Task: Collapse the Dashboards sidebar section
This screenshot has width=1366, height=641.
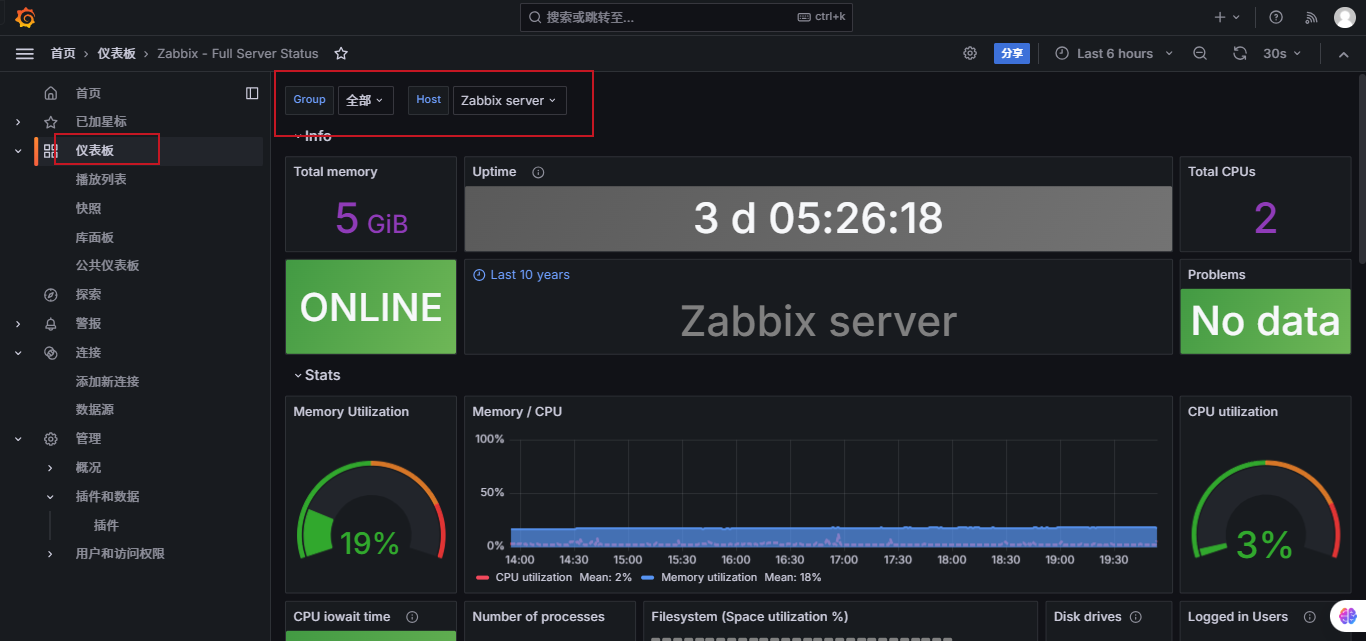Action: tap(18, 151)
